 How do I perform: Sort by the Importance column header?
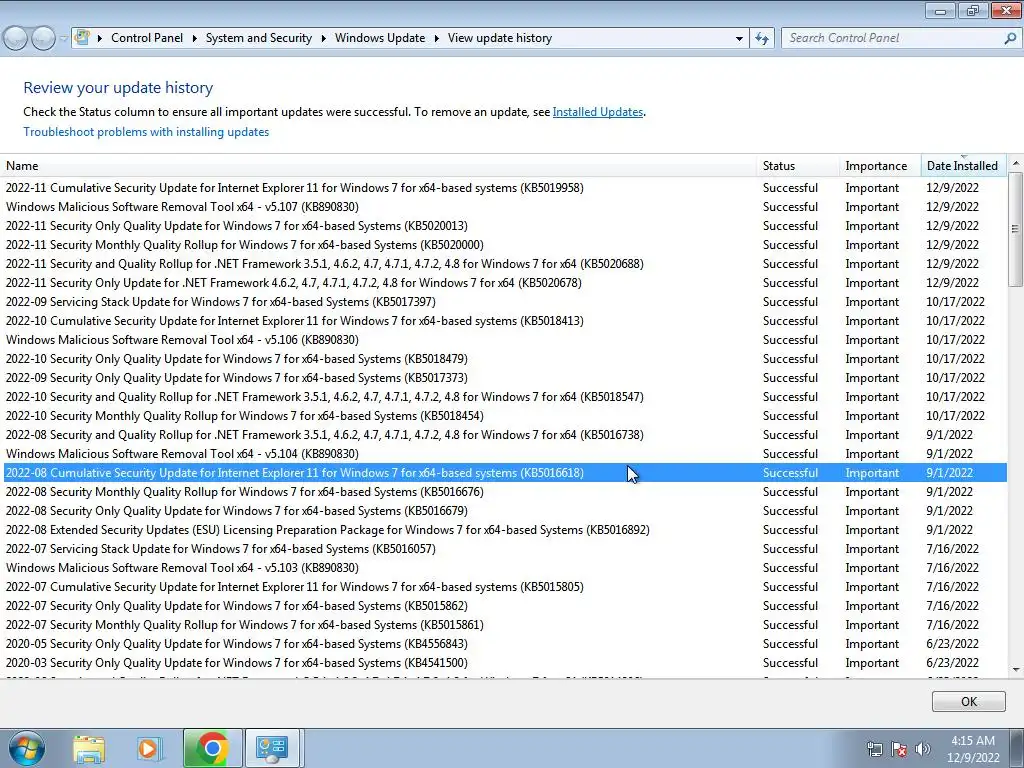click(880, 166)
